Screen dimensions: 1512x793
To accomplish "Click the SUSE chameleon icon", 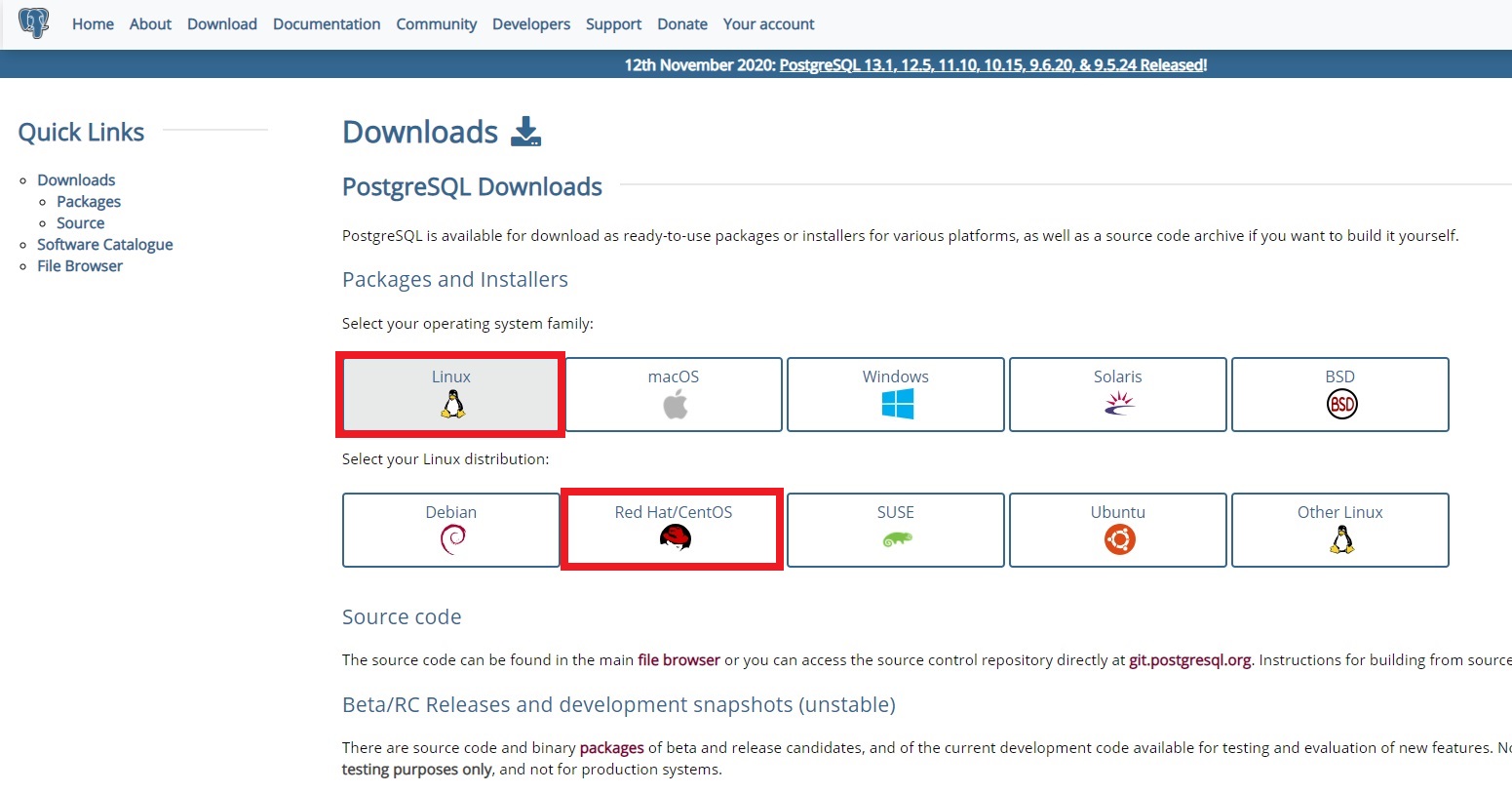I will tap(897, 538).
